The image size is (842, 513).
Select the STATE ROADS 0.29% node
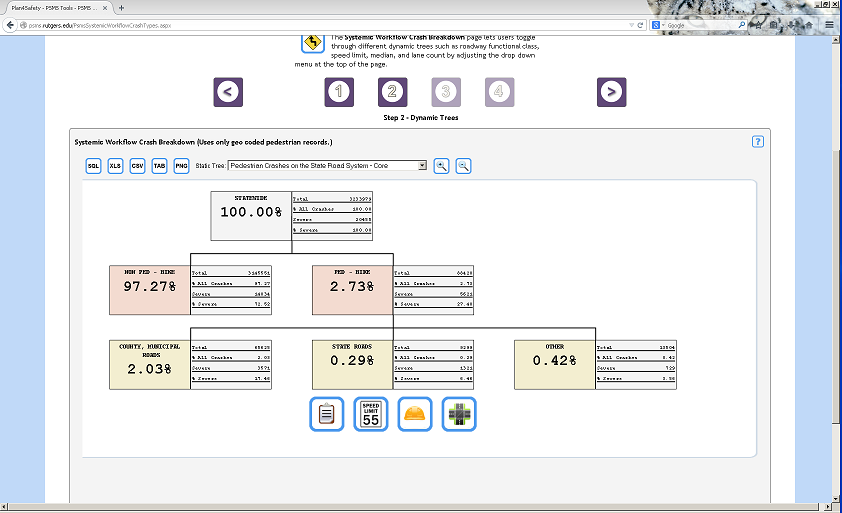point(352,365)
